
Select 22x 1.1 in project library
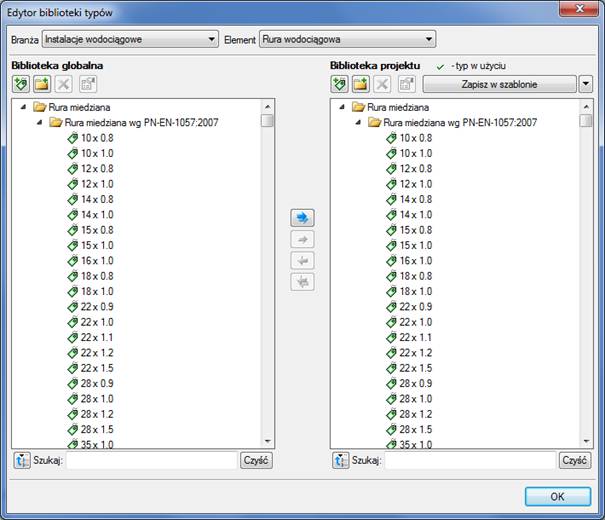coord(416,338)
